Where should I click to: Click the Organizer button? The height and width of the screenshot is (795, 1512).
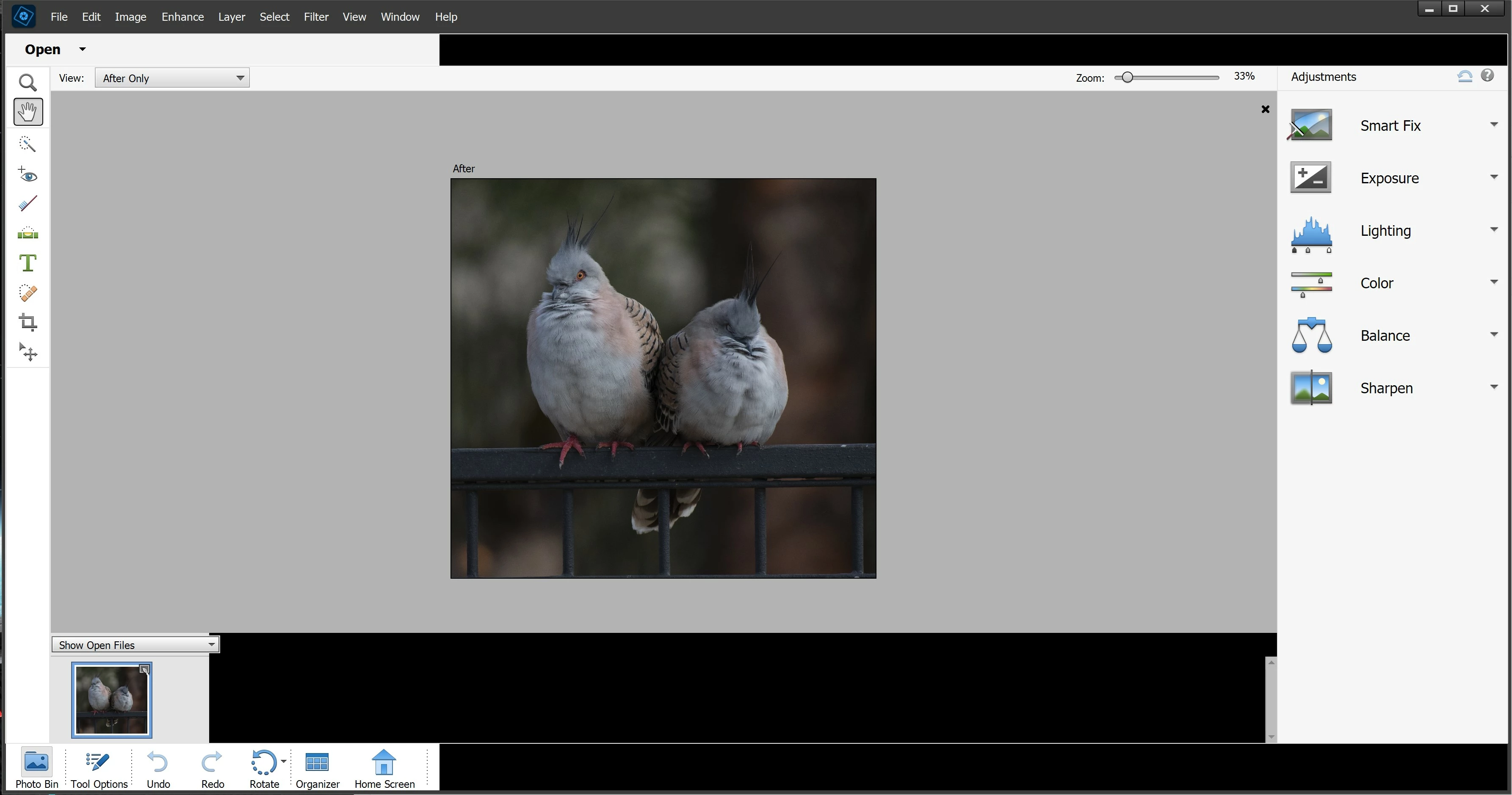click(318, 768)
